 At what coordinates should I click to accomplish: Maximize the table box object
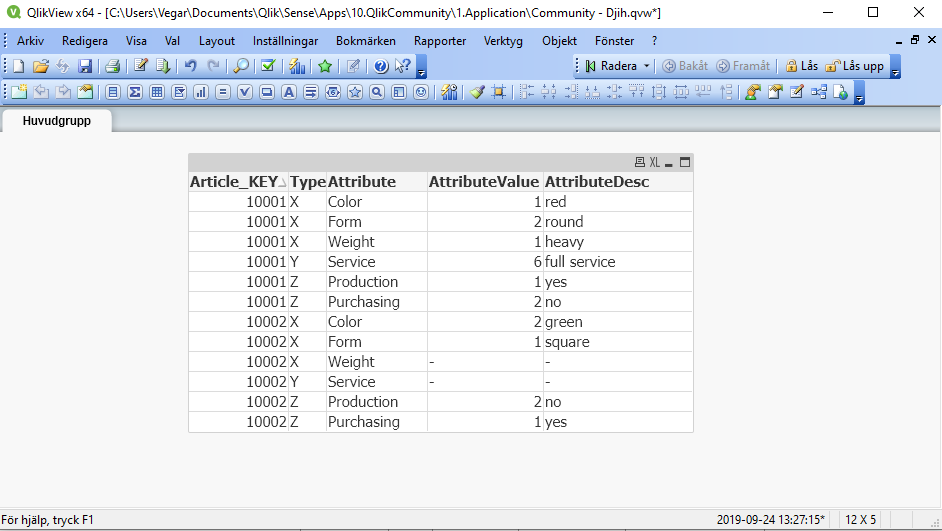click(x=685, y=162)
